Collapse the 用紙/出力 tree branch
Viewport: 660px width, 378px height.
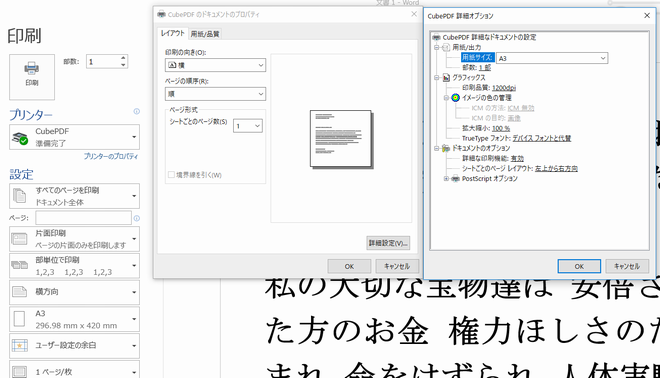click(x=437, y=47)
